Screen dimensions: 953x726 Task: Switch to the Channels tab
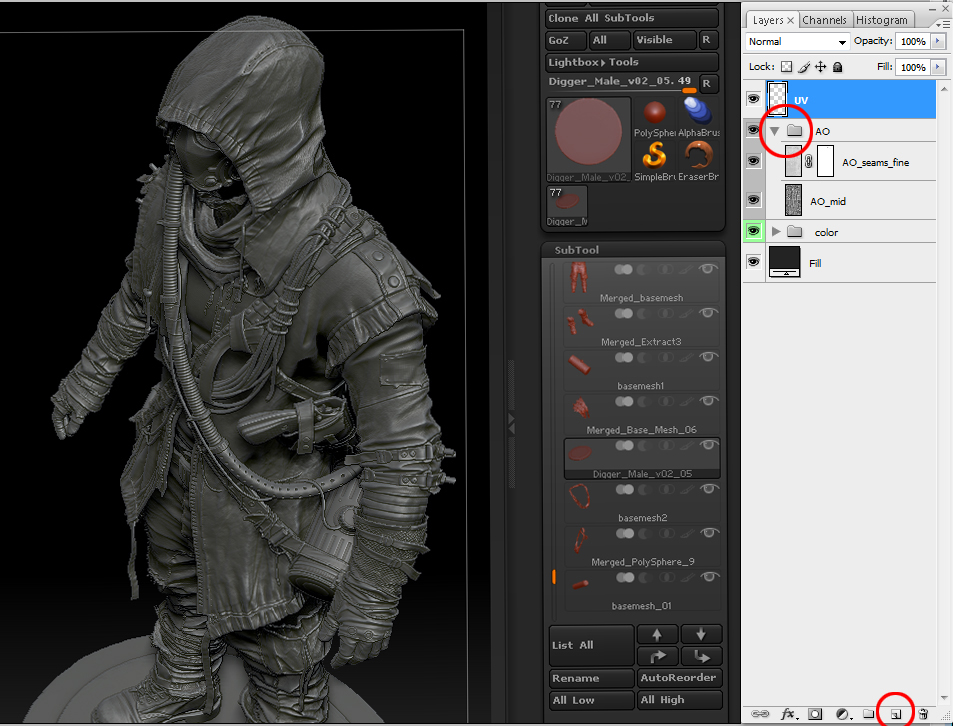824,20
